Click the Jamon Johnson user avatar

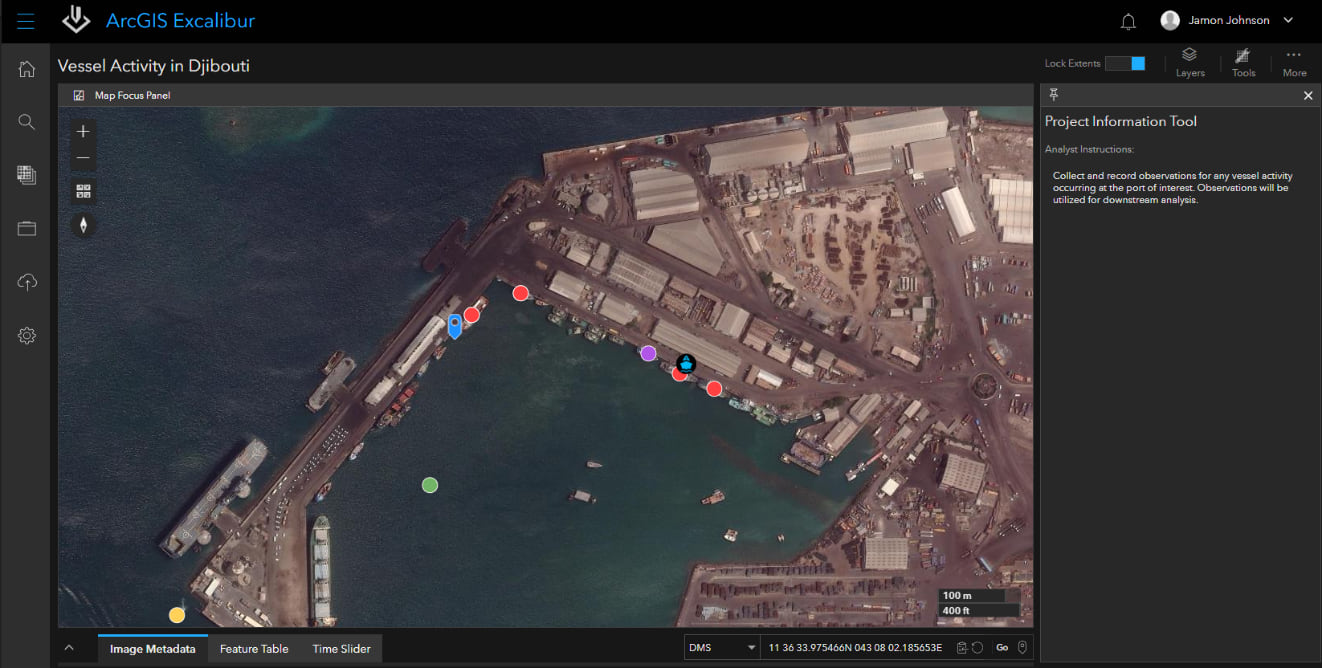1170,20
